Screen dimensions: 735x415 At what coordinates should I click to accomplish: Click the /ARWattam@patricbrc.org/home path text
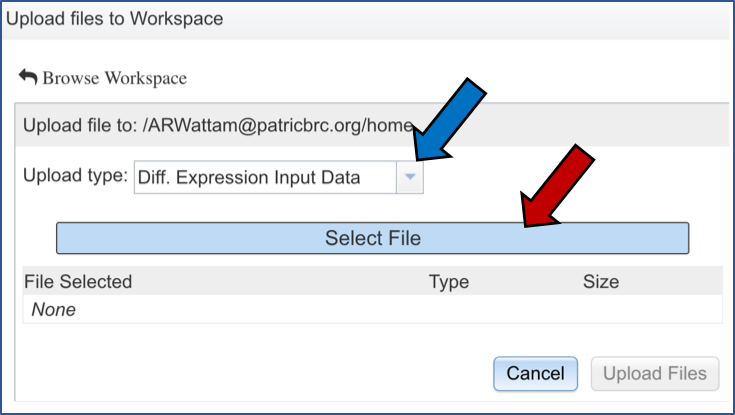[270, 126]
